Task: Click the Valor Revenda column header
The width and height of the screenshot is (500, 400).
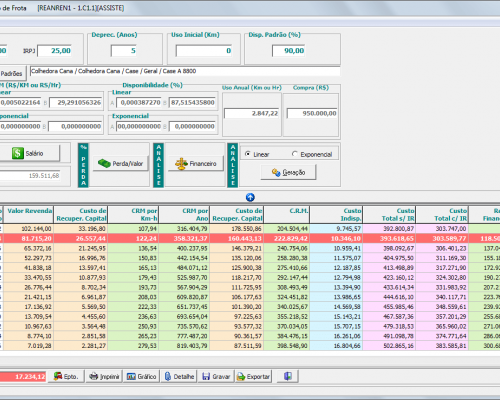Action: tap(29, 215)
